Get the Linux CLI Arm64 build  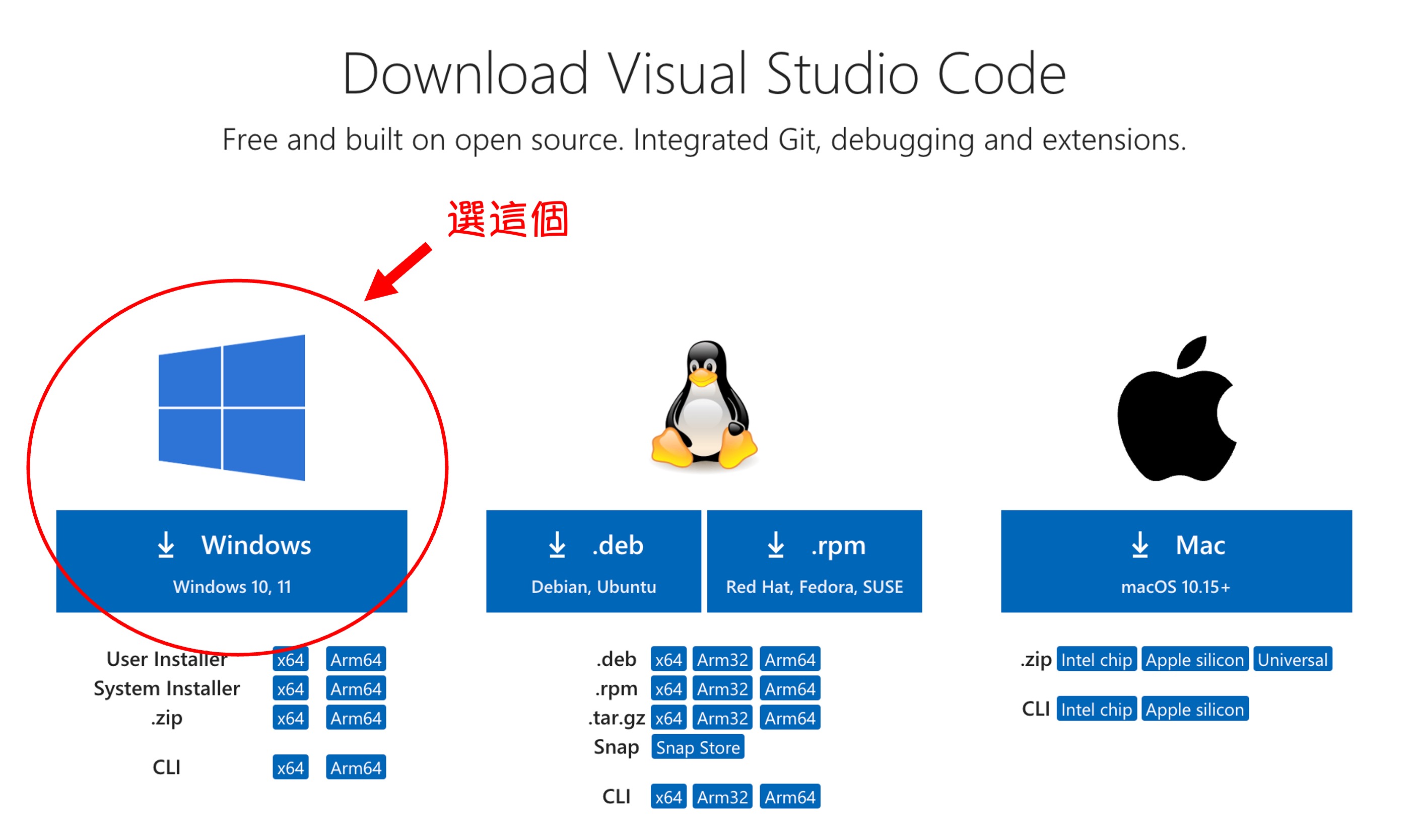(x=790, y=797)
